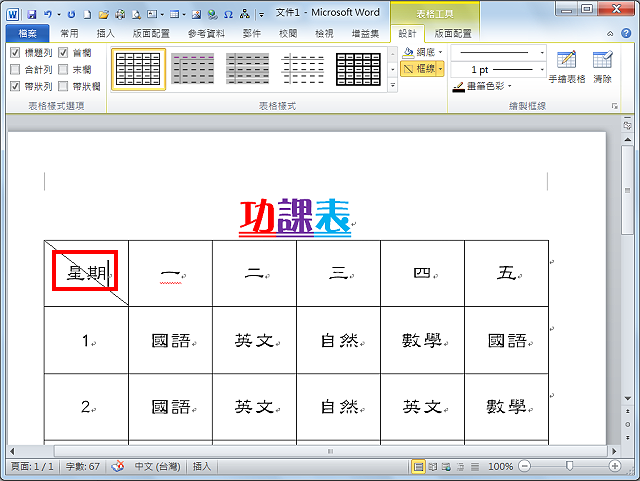Open the 繪製框線 dialog launcher
This screenshot has width=640, height=481.
pyautogui.click(x=614, y=106)
